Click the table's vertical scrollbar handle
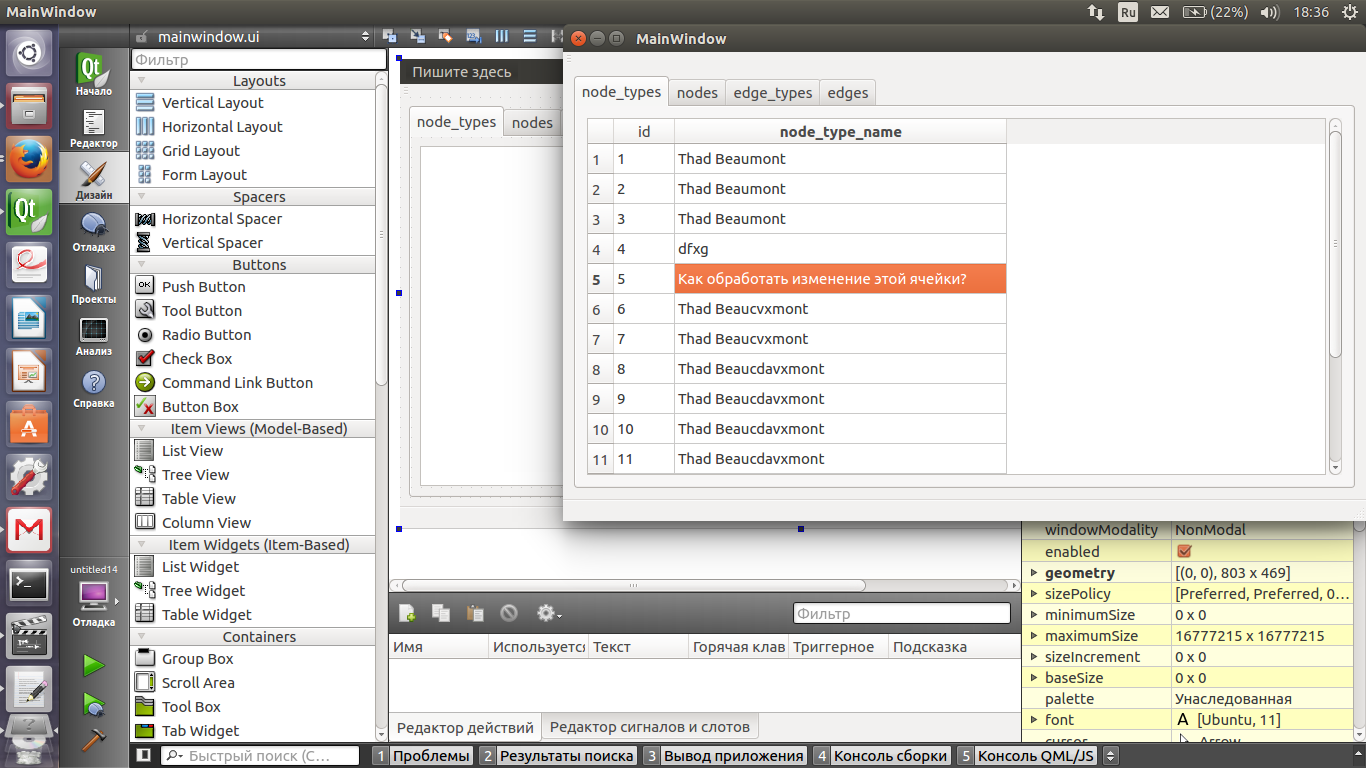 tap(1335, 243)
